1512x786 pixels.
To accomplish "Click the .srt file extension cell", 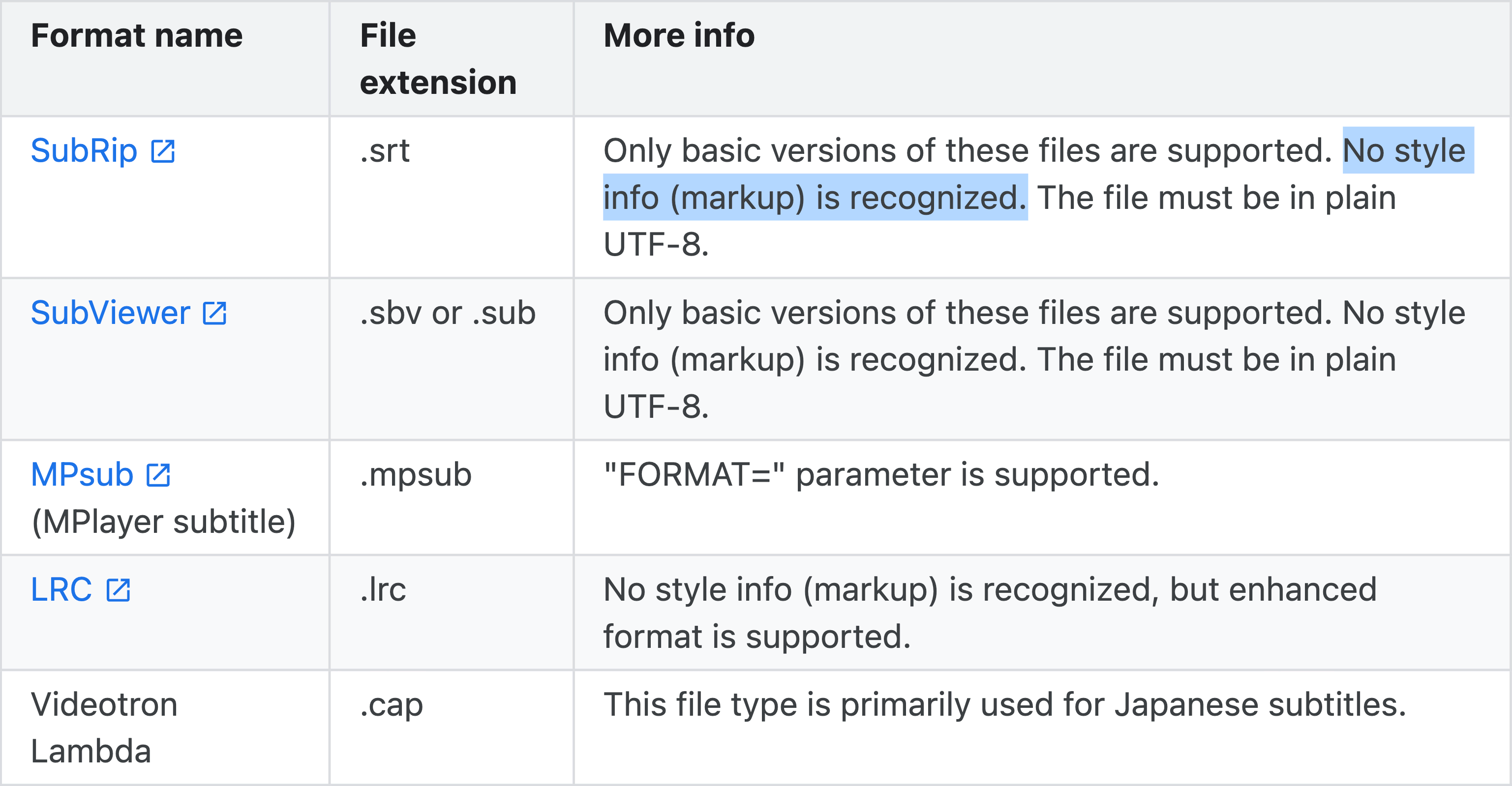I will 385,151.
